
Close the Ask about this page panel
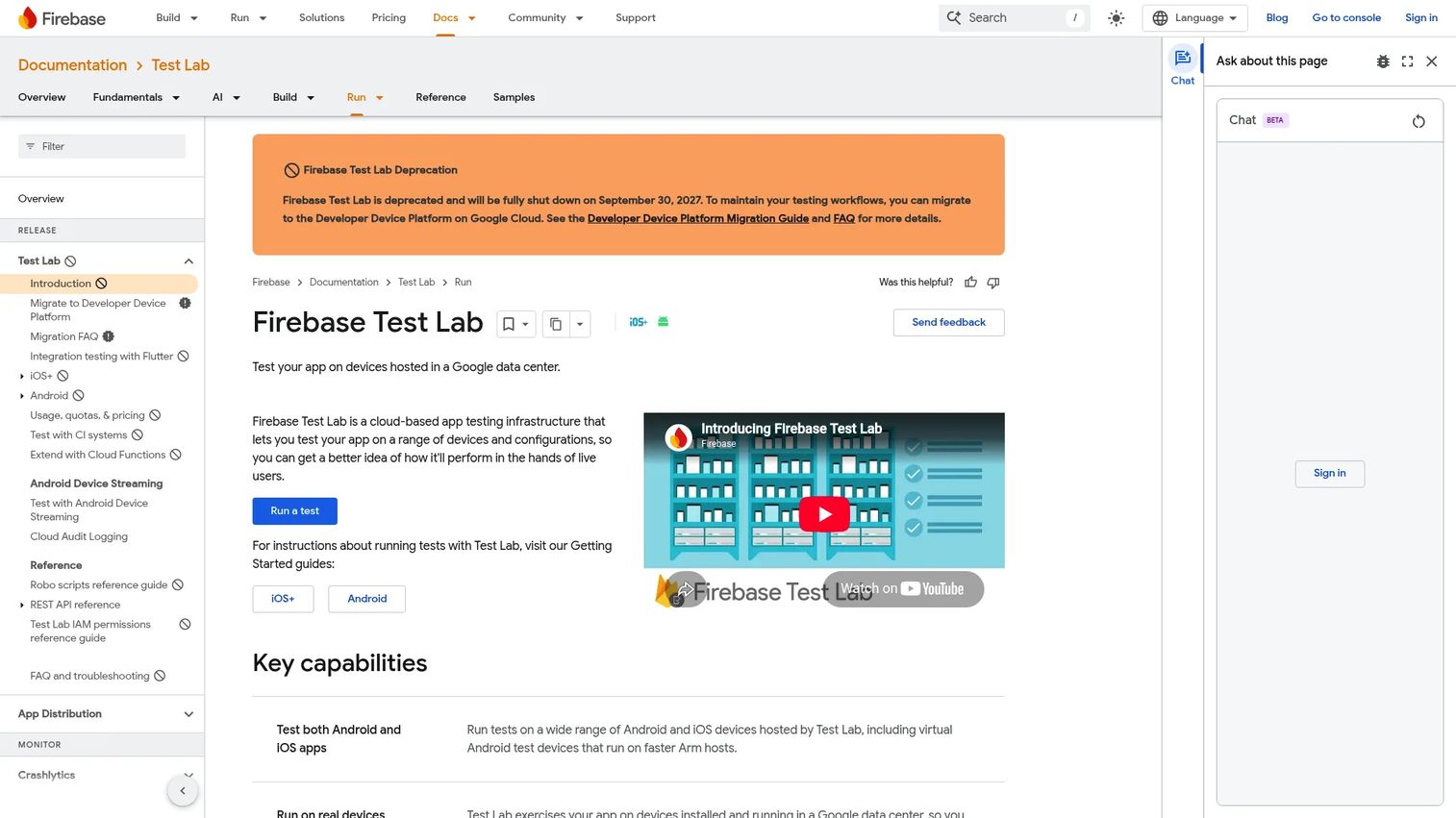pyautogui.click(x=1432, y=62)
